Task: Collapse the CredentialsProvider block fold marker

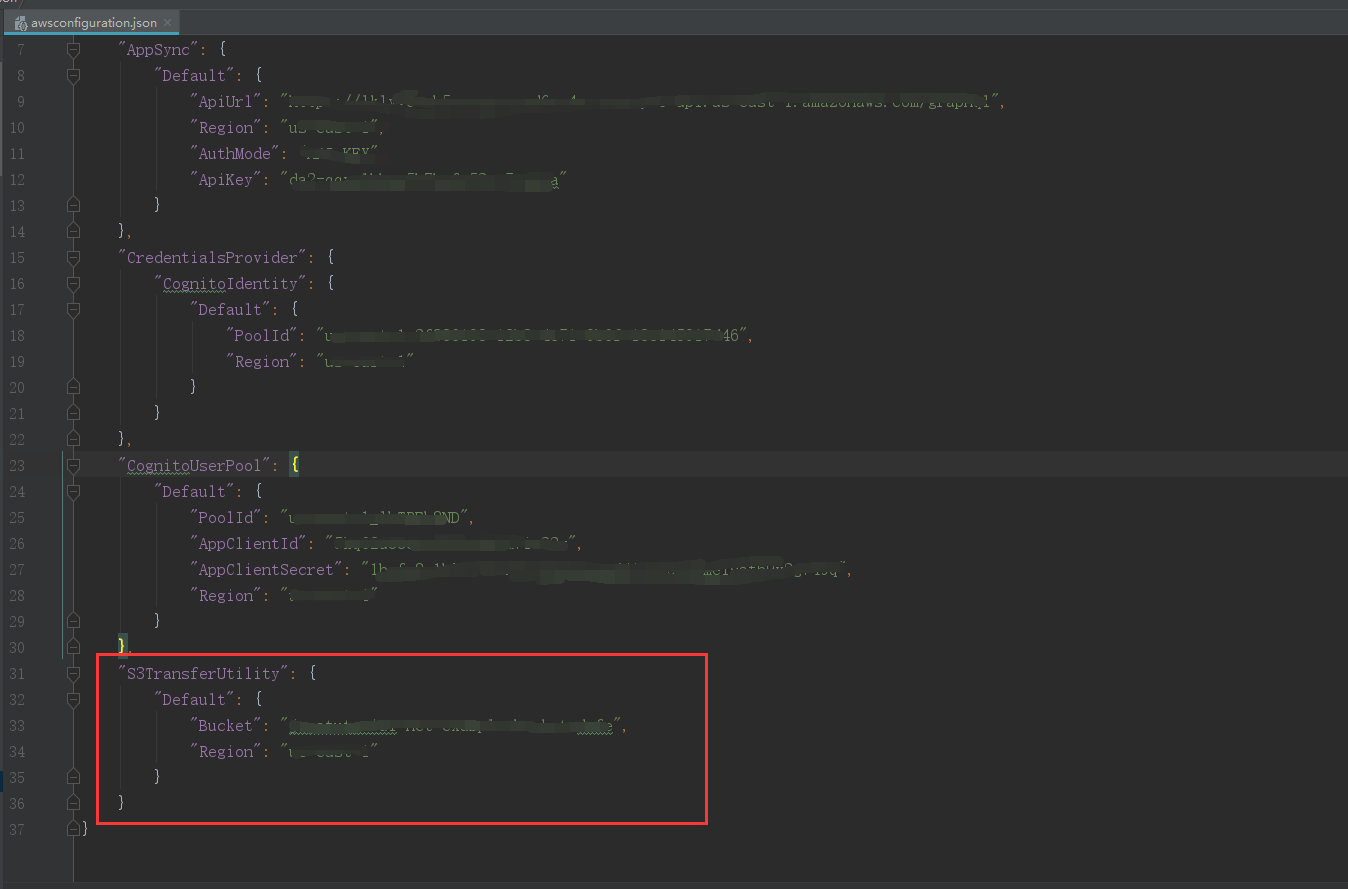Action: tap(72, 257)
